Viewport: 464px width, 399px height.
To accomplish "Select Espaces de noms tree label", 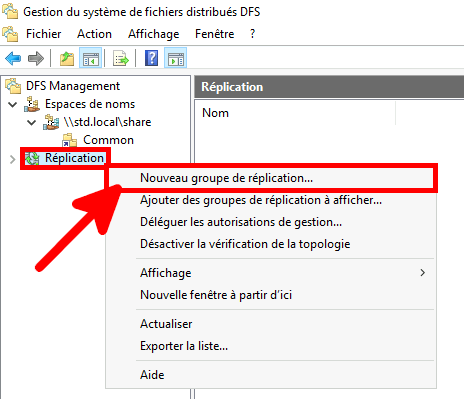I will (90, 104).
